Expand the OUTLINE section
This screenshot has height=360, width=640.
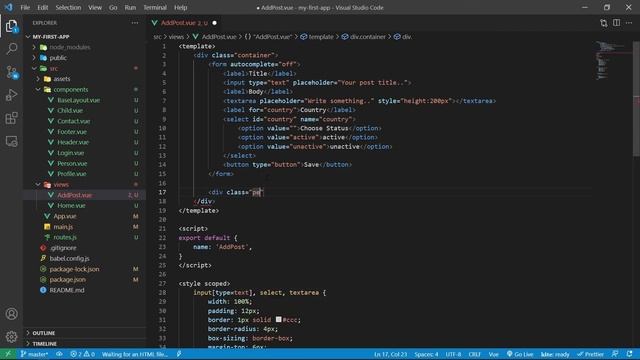[44, 333]
